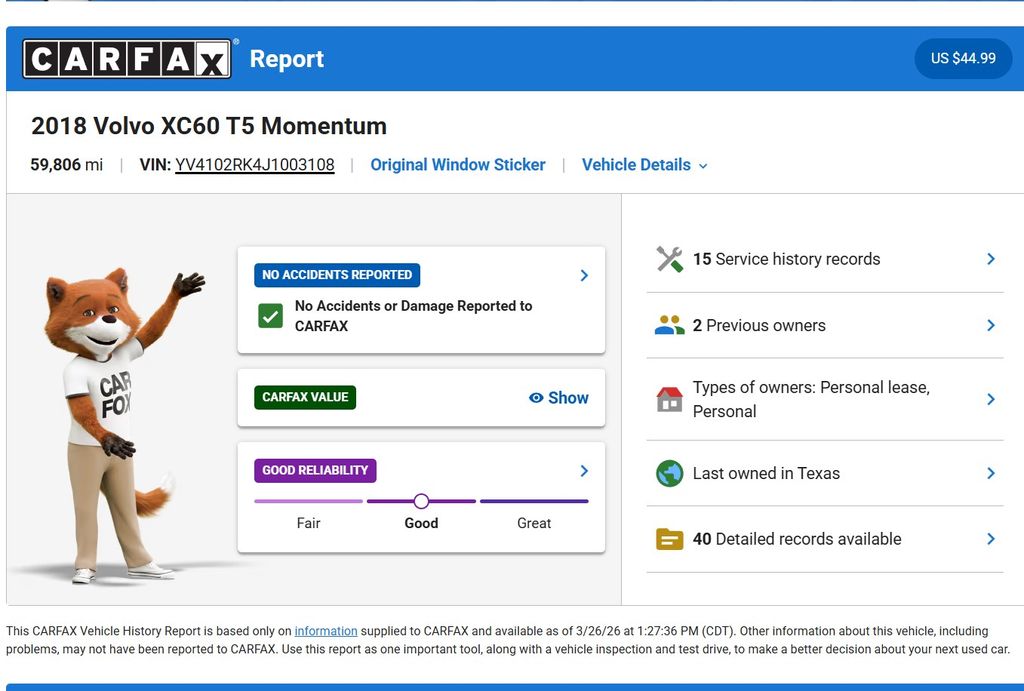
Task: Click the Good reliability slider handle
Action: (421, 501)
